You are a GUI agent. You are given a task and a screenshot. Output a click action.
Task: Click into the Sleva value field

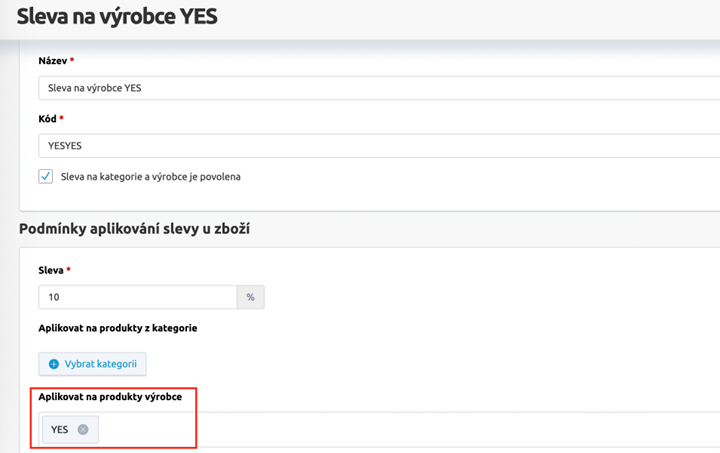(x=137, y=297)
